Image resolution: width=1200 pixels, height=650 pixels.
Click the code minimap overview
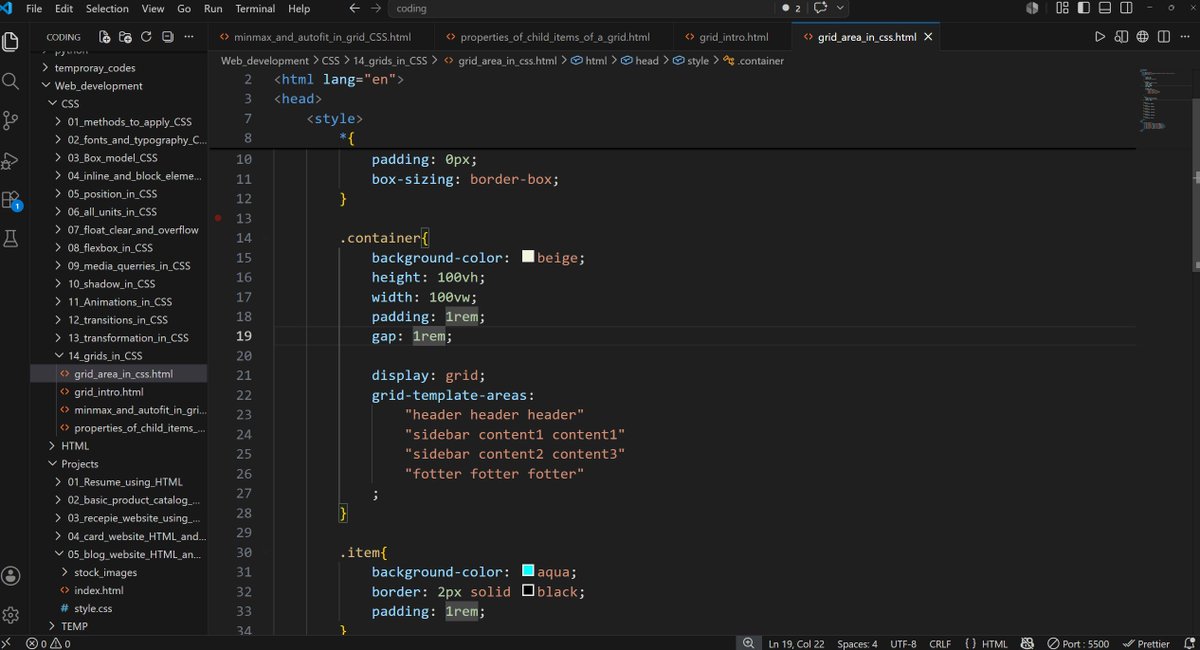(x=1162, y=100)
